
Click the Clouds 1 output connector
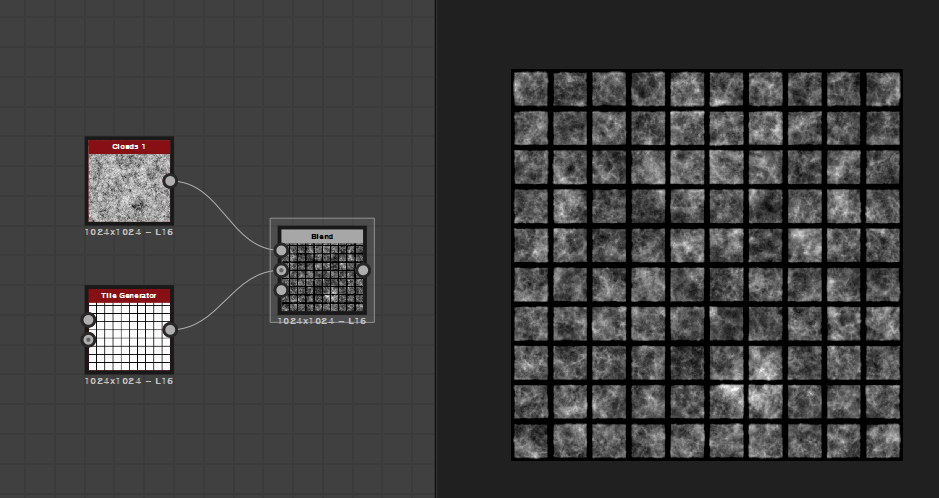(x=170, y=181)
